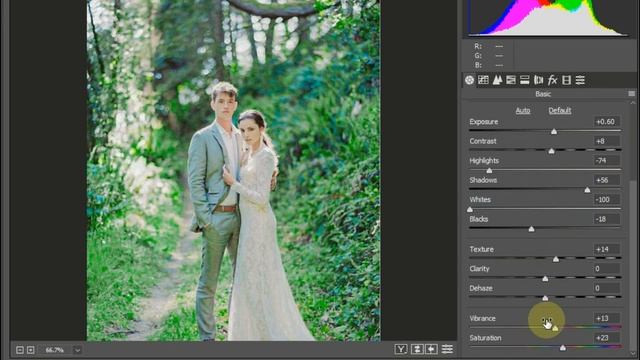Click the Exposure value field +0.60

point(607,122)
